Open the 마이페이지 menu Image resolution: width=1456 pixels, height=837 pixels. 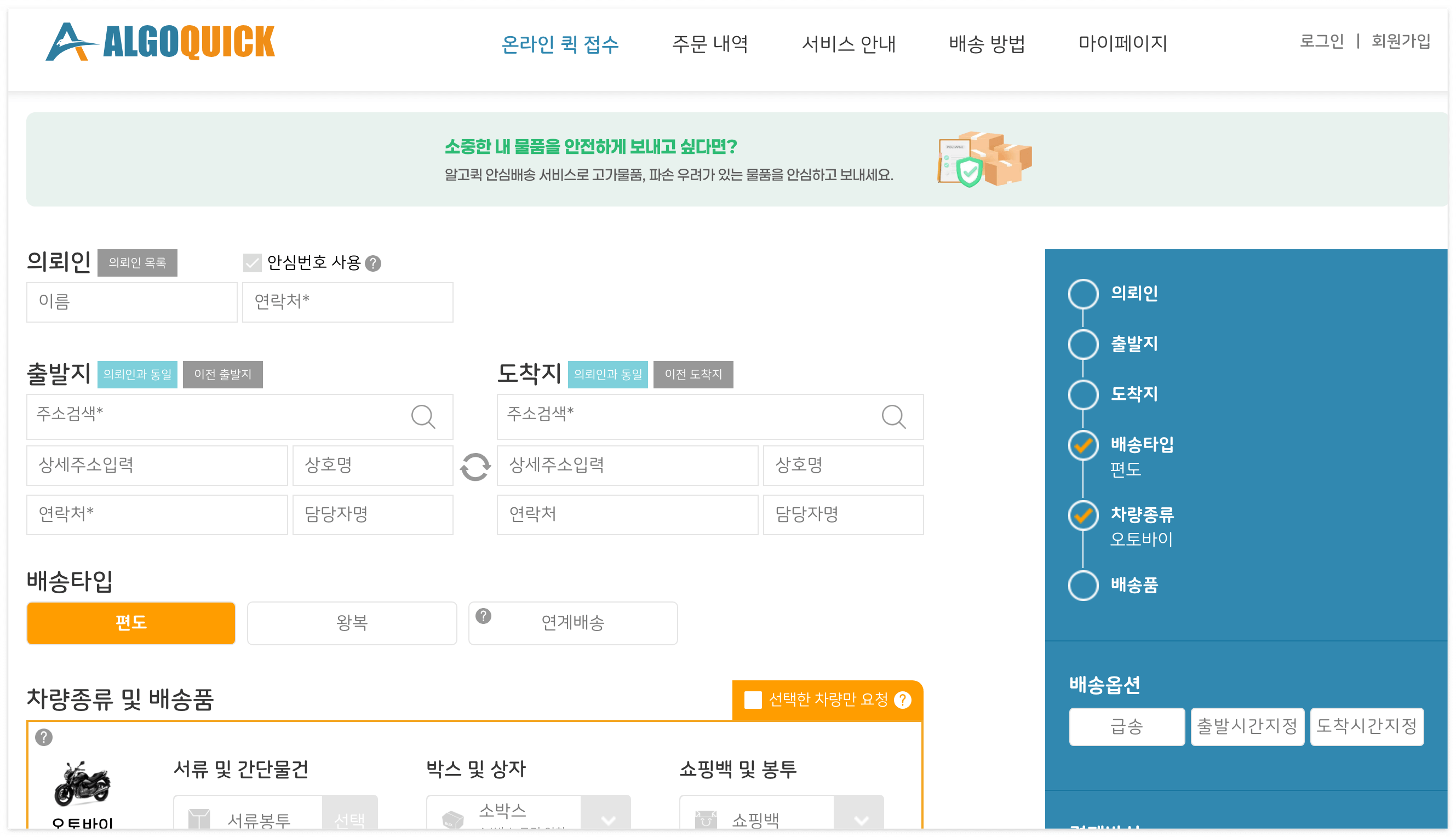[1122, 44]
